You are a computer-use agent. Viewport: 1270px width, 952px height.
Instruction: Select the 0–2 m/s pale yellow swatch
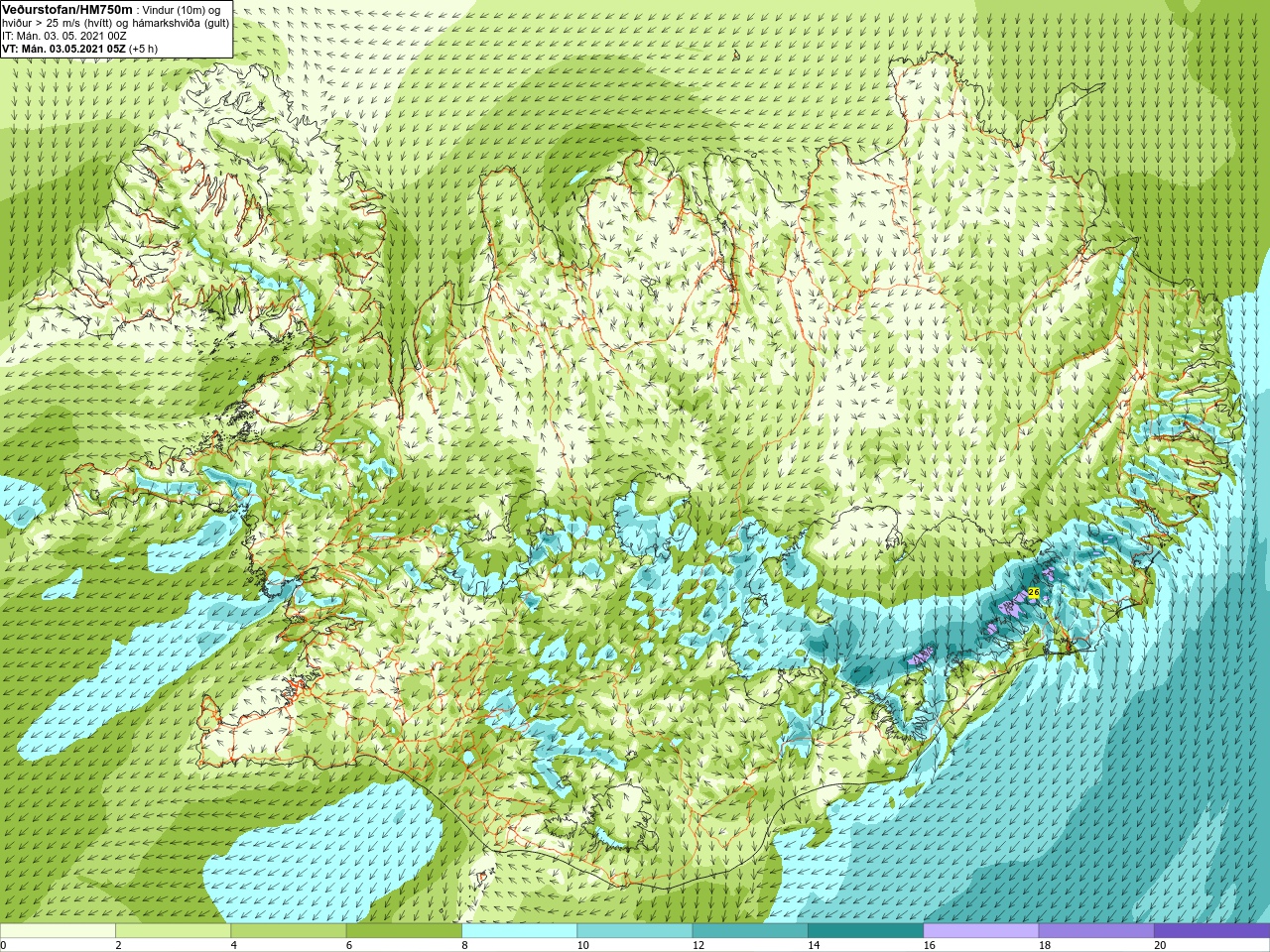click(x=58, y=931)
